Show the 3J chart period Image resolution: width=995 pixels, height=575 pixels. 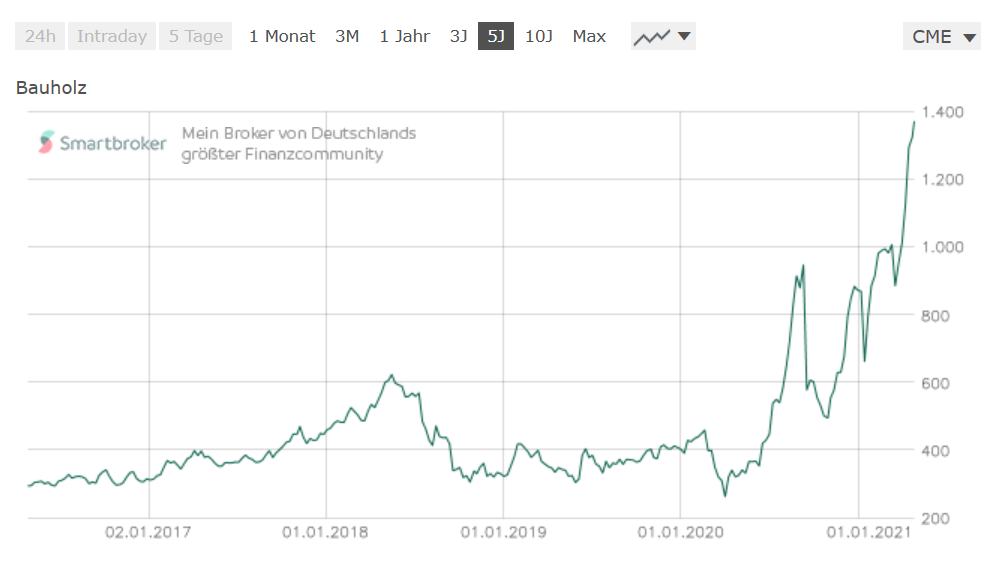click(x=459, y=37)
